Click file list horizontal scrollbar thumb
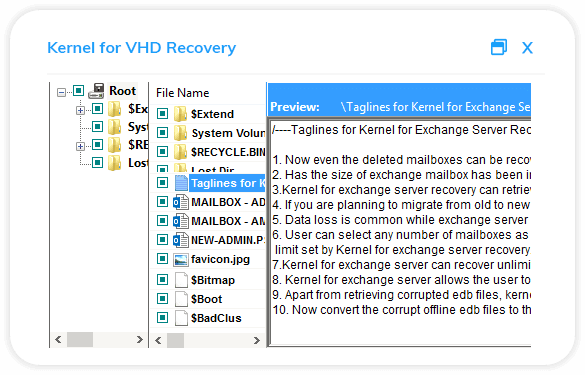This screenshot has height=375, width=585. click(x=175, y=340)
